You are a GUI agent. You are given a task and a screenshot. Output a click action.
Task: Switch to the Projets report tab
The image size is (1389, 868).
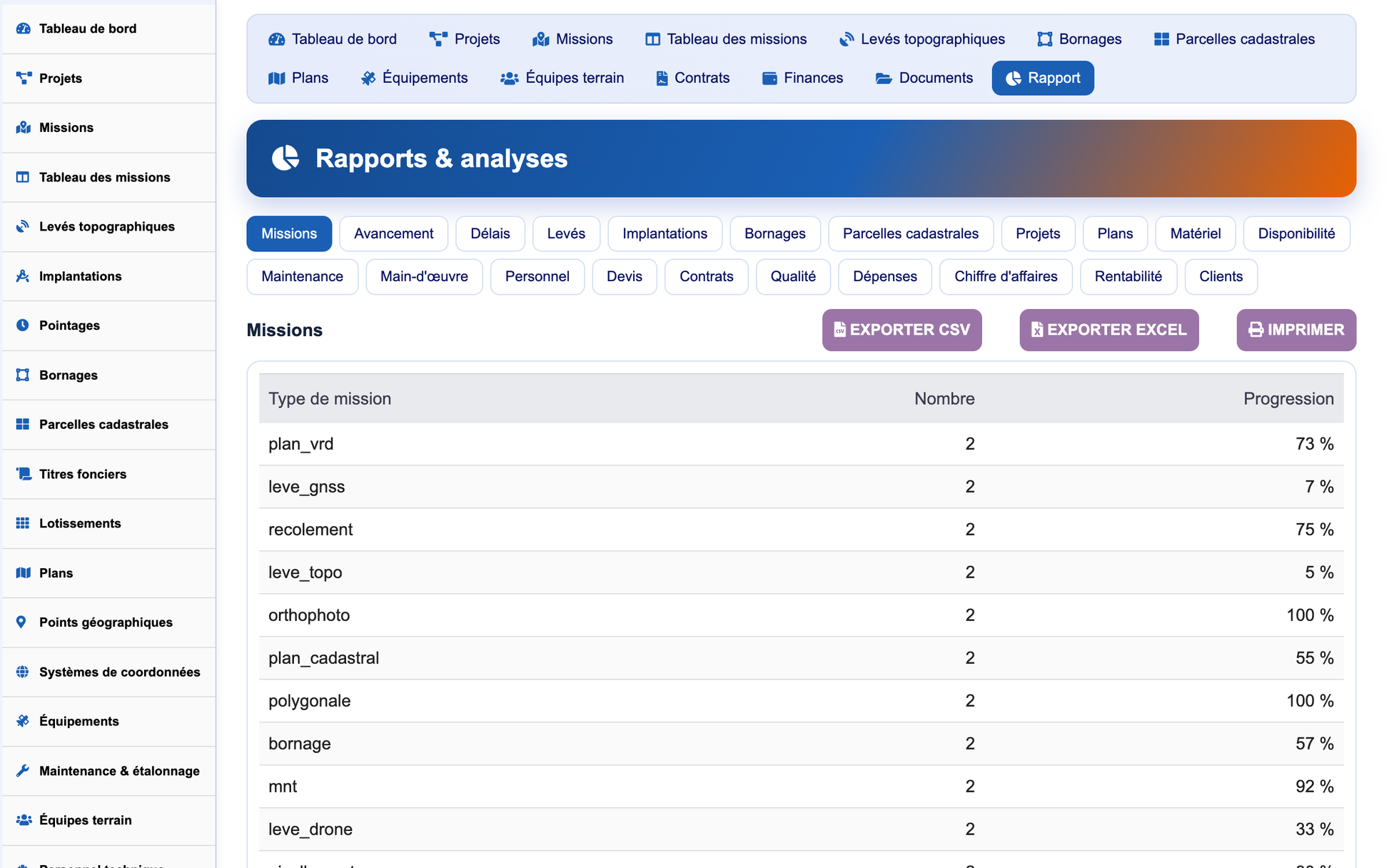click(x=1038, y=233)
